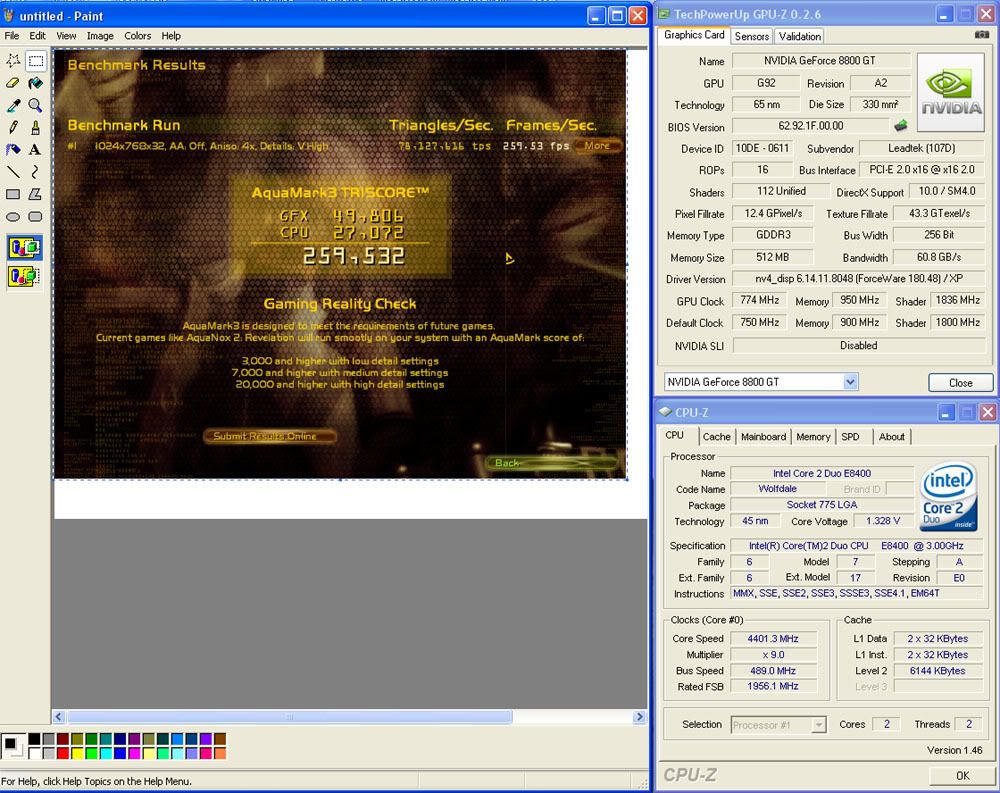Click the foreground/background color indicator box
The image size is (1000, 793).
[x=12, y=746]
